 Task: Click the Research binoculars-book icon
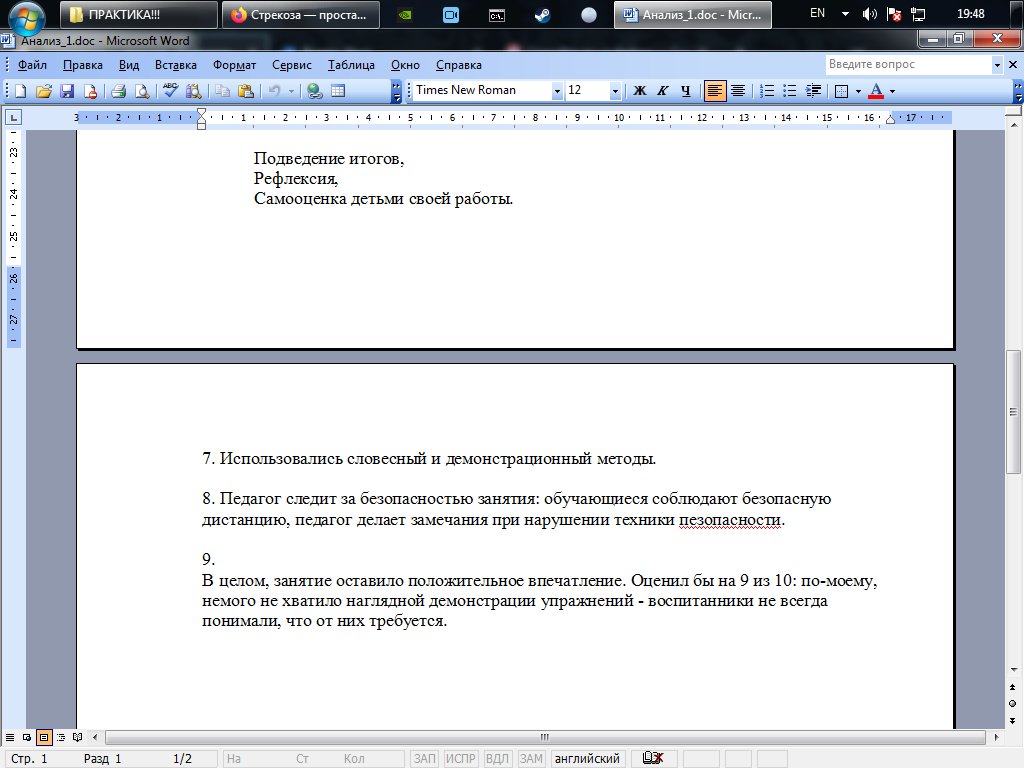tap(194, 91)
